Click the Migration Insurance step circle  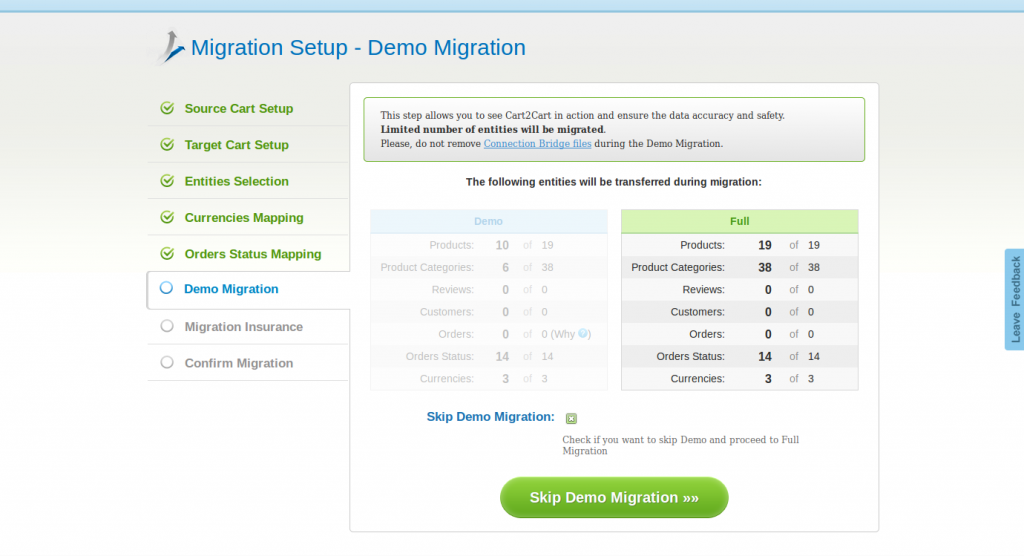point(167,326)
